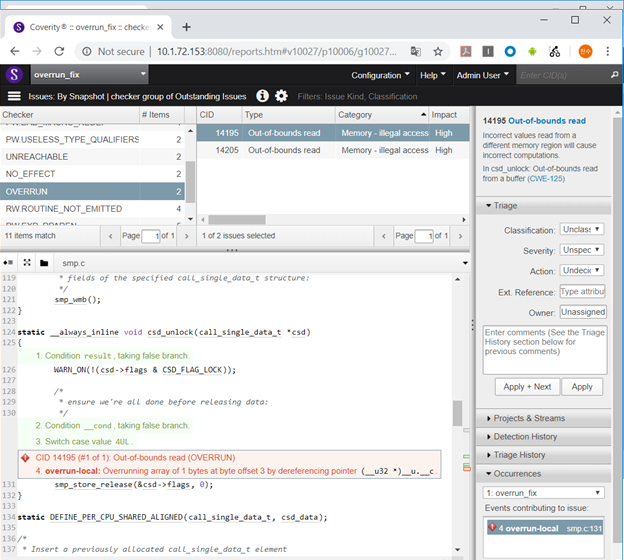Screen dimensions: 624x560
Task: Click the view info icon
Action: (263, 96)
